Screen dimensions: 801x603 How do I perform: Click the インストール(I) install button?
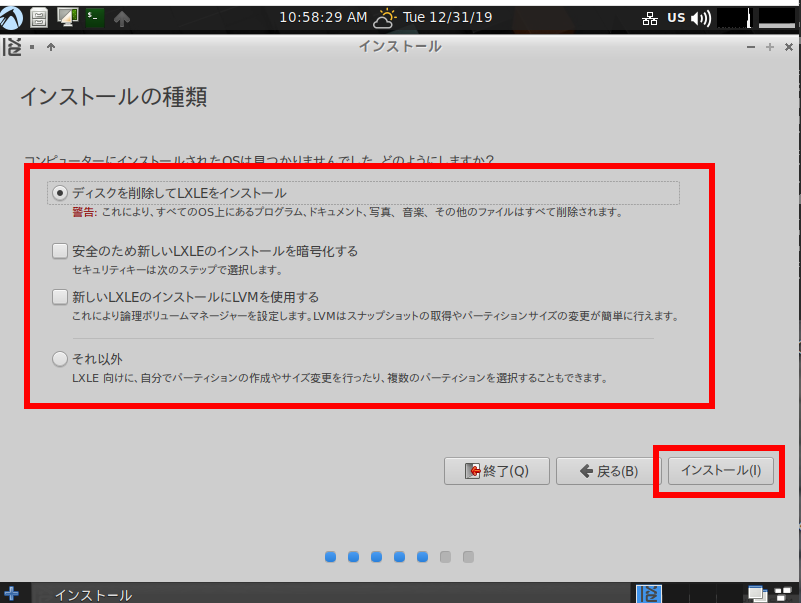click(721, 470)
